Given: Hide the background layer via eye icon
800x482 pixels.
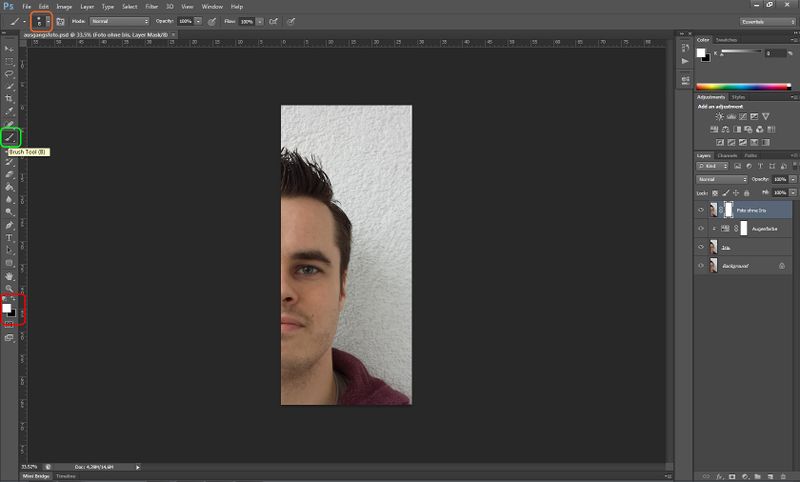Looking at the screenshot, I should pos(701,266).
